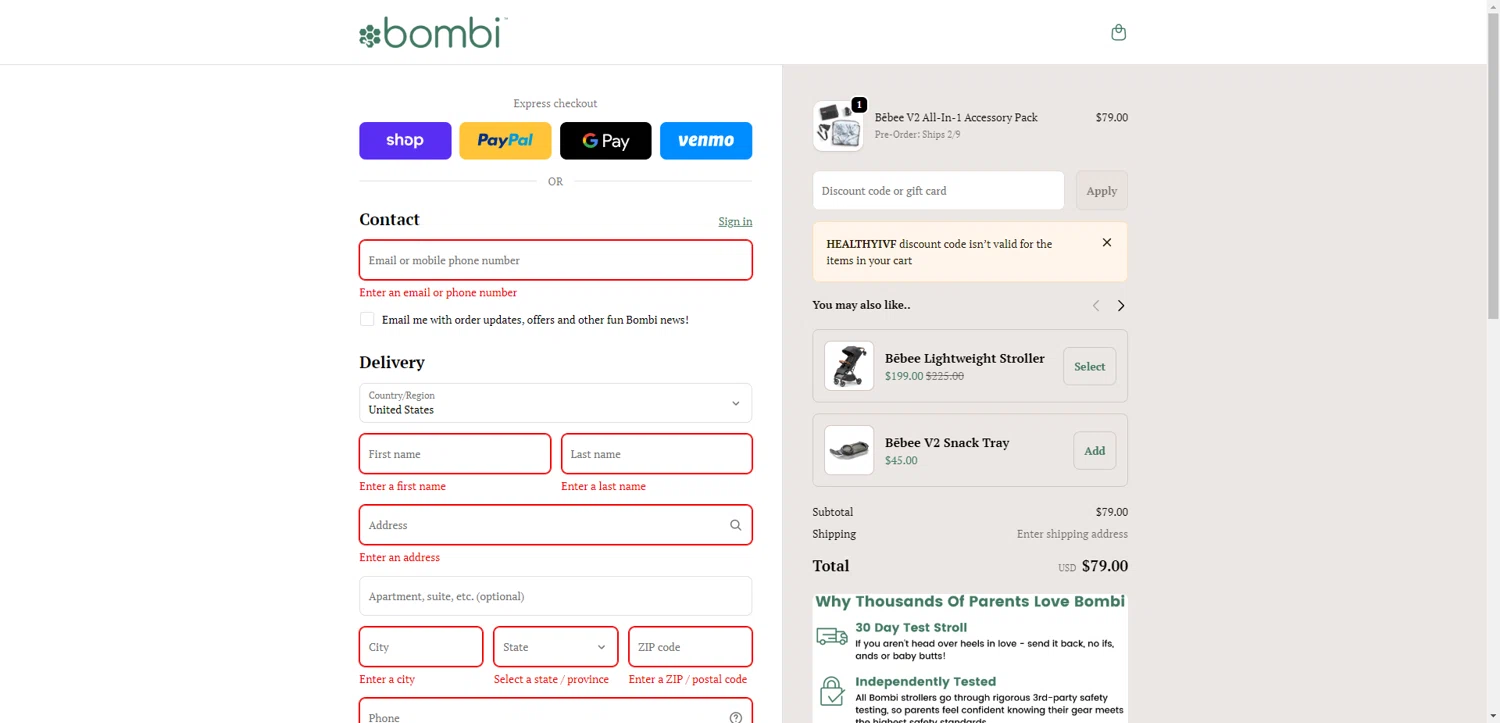Click the Apply discount button
This screenshot has height=723, width=1500.
(x=1101, y=190)
